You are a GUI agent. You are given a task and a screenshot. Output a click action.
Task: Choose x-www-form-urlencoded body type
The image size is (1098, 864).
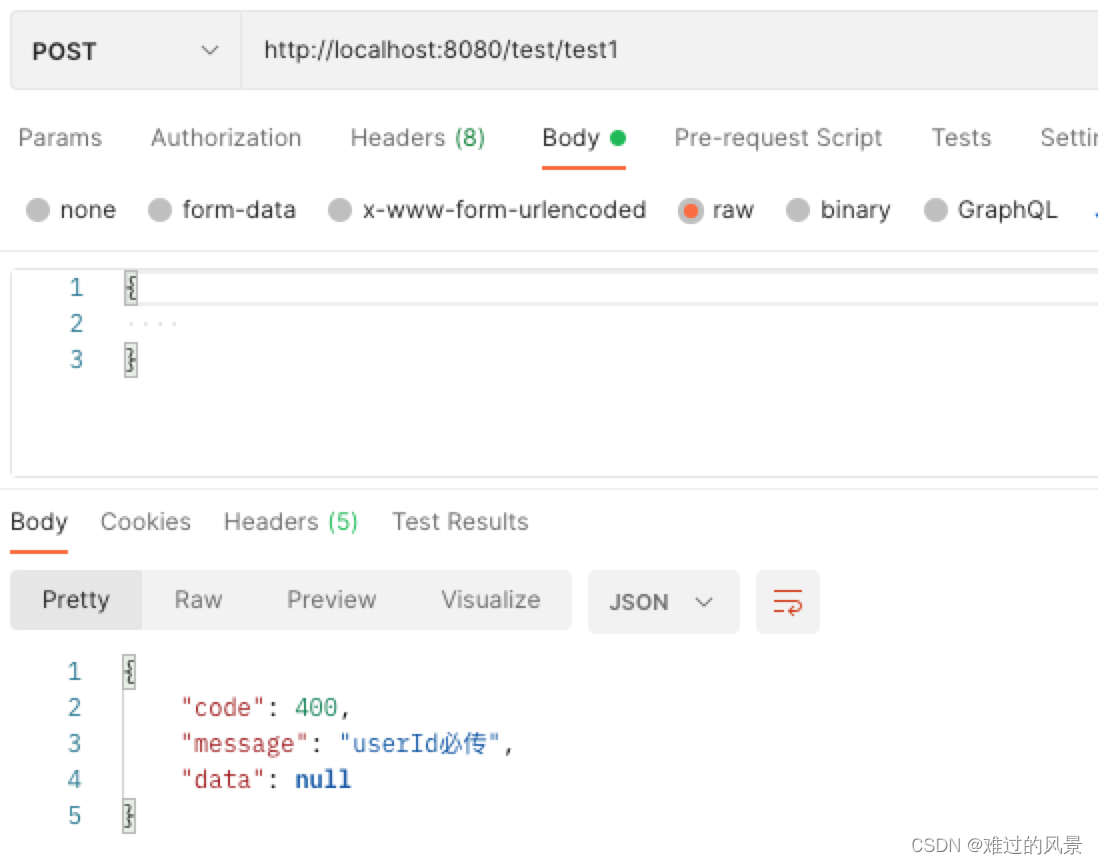487,209
